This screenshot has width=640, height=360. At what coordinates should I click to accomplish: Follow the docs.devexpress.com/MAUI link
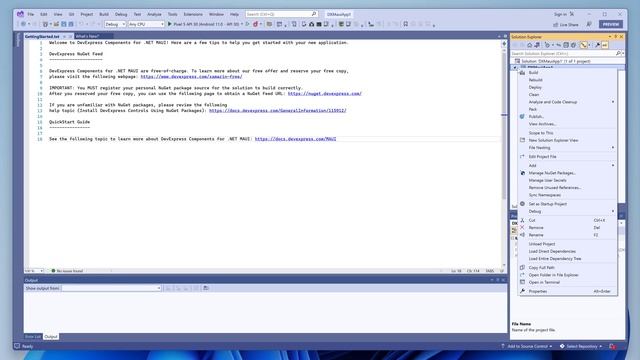click(295, 139)
